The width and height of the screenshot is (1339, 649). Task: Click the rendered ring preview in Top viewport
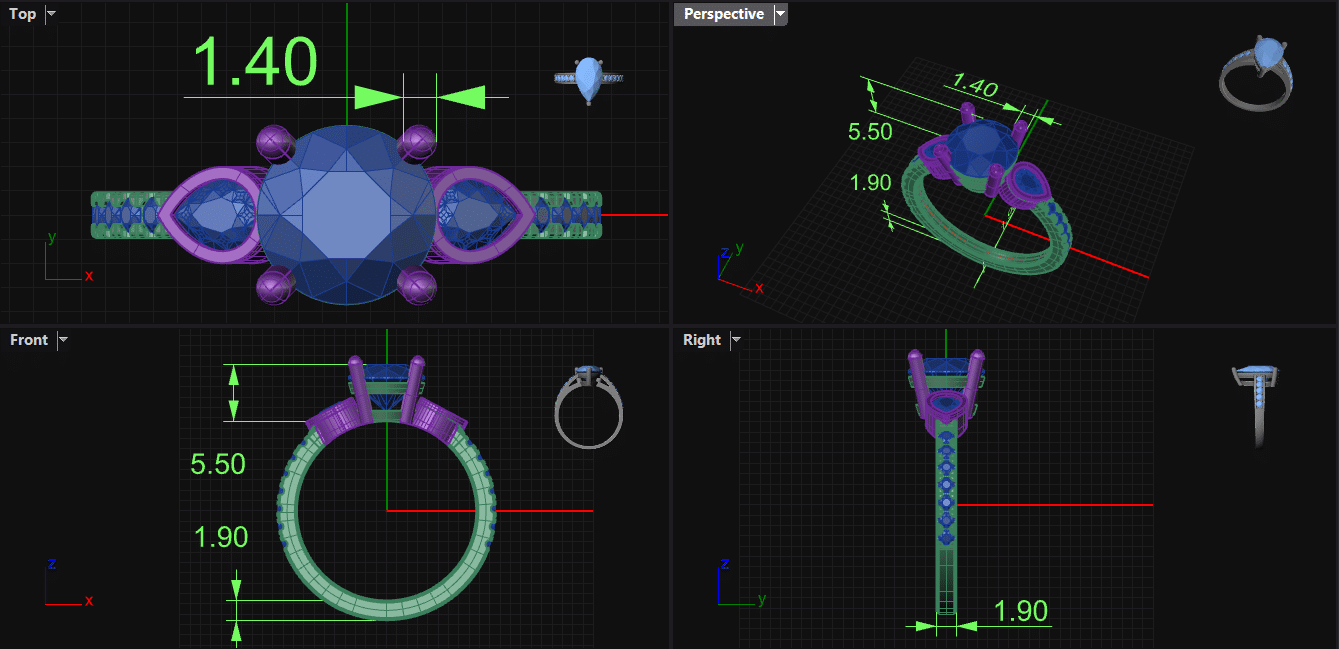click(x=589, y=79)
